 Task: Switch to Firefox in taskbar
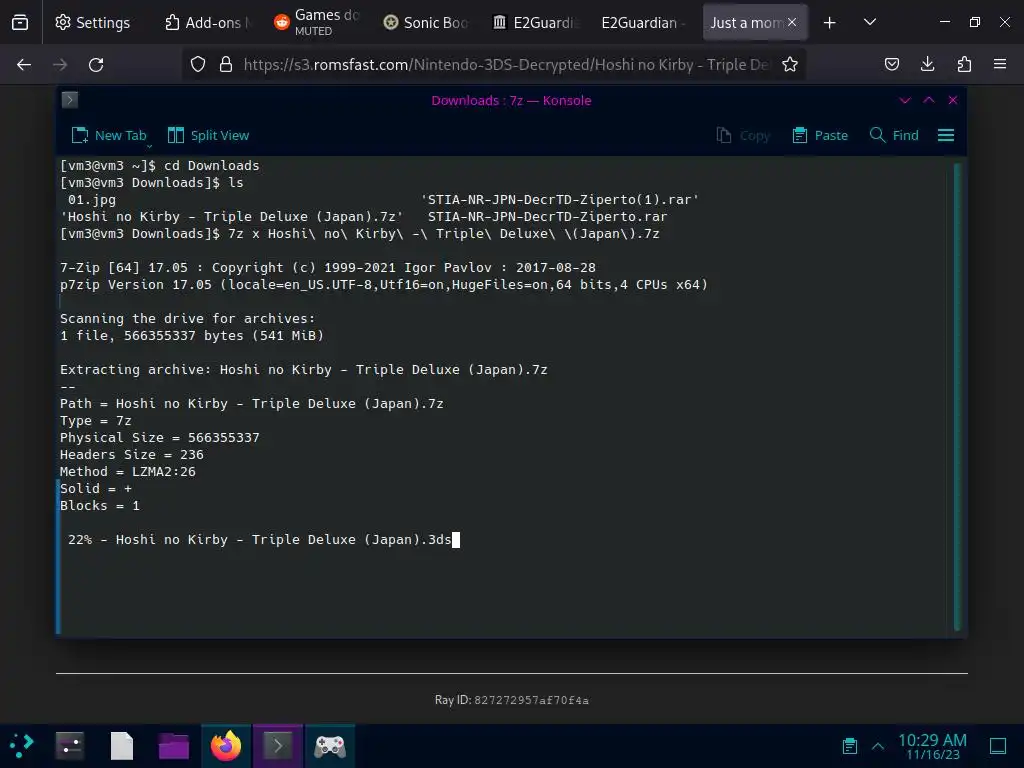point(226,746)
